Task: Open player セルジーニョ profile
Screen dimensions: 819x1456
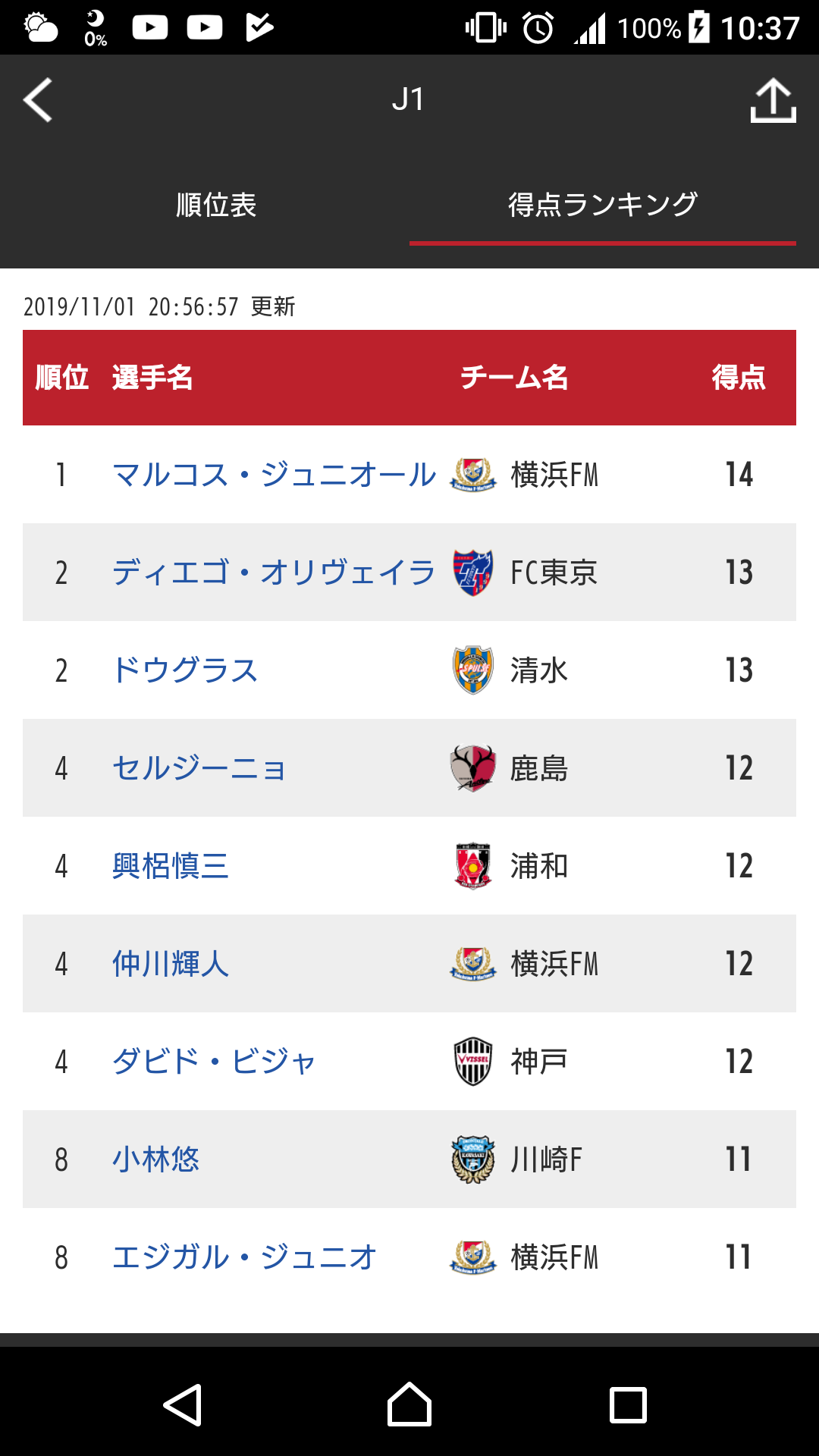Action: click(x=199, y=768)
